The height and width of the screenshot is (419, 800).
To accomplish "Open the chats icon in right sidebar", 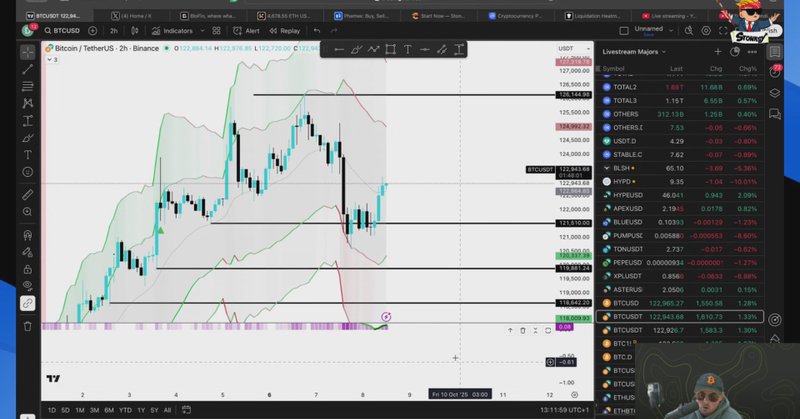I will [x=774, y=114].
